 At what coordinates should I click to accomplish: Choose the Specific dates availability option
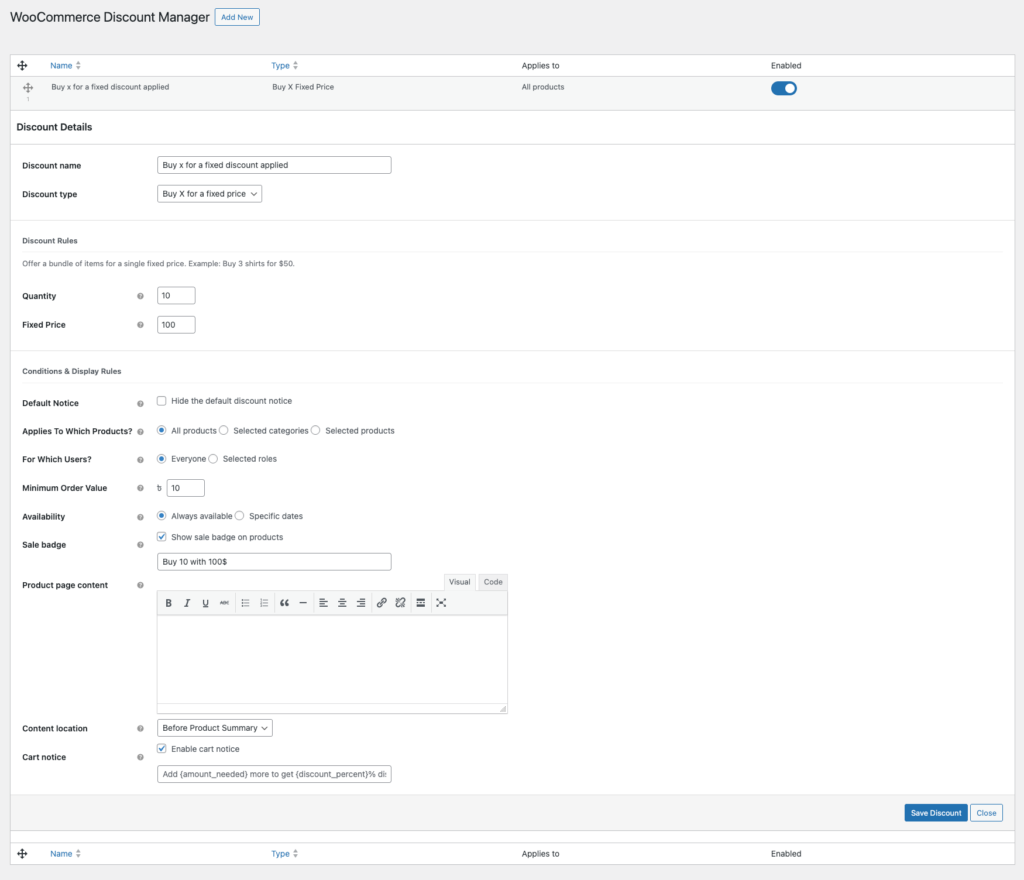(x=240, y=516)
